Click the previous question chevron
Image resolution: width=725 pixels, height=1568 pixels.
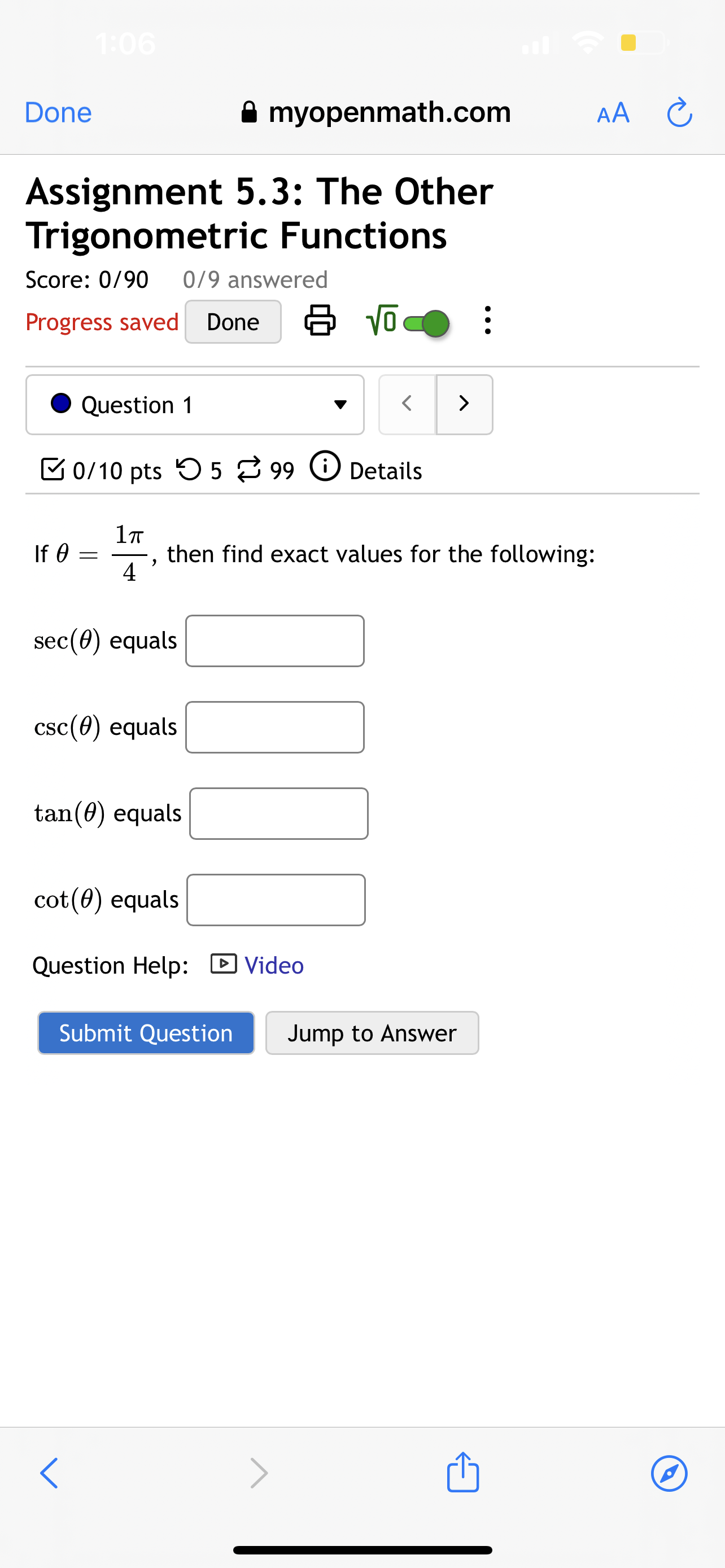(407, 404)
